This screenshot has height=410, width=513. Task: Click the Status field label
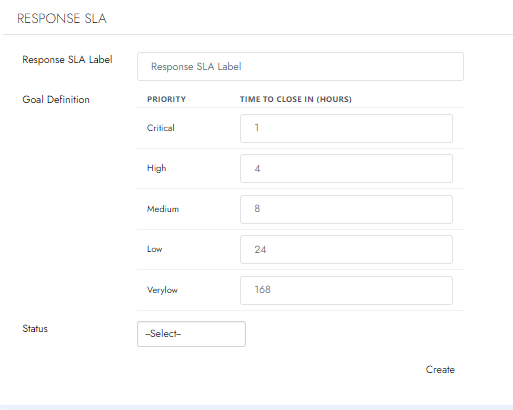click(35, 328)
